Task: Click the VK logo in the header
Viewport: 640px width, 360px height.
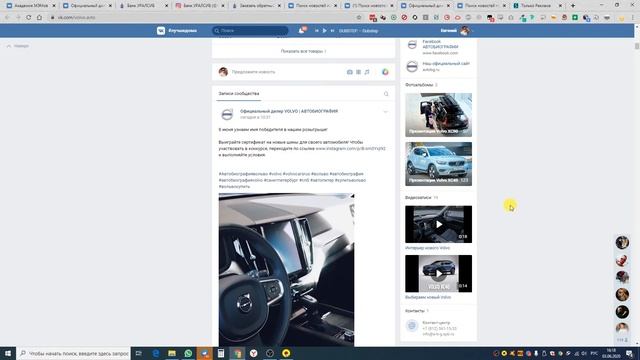Action: coord(161,31)
